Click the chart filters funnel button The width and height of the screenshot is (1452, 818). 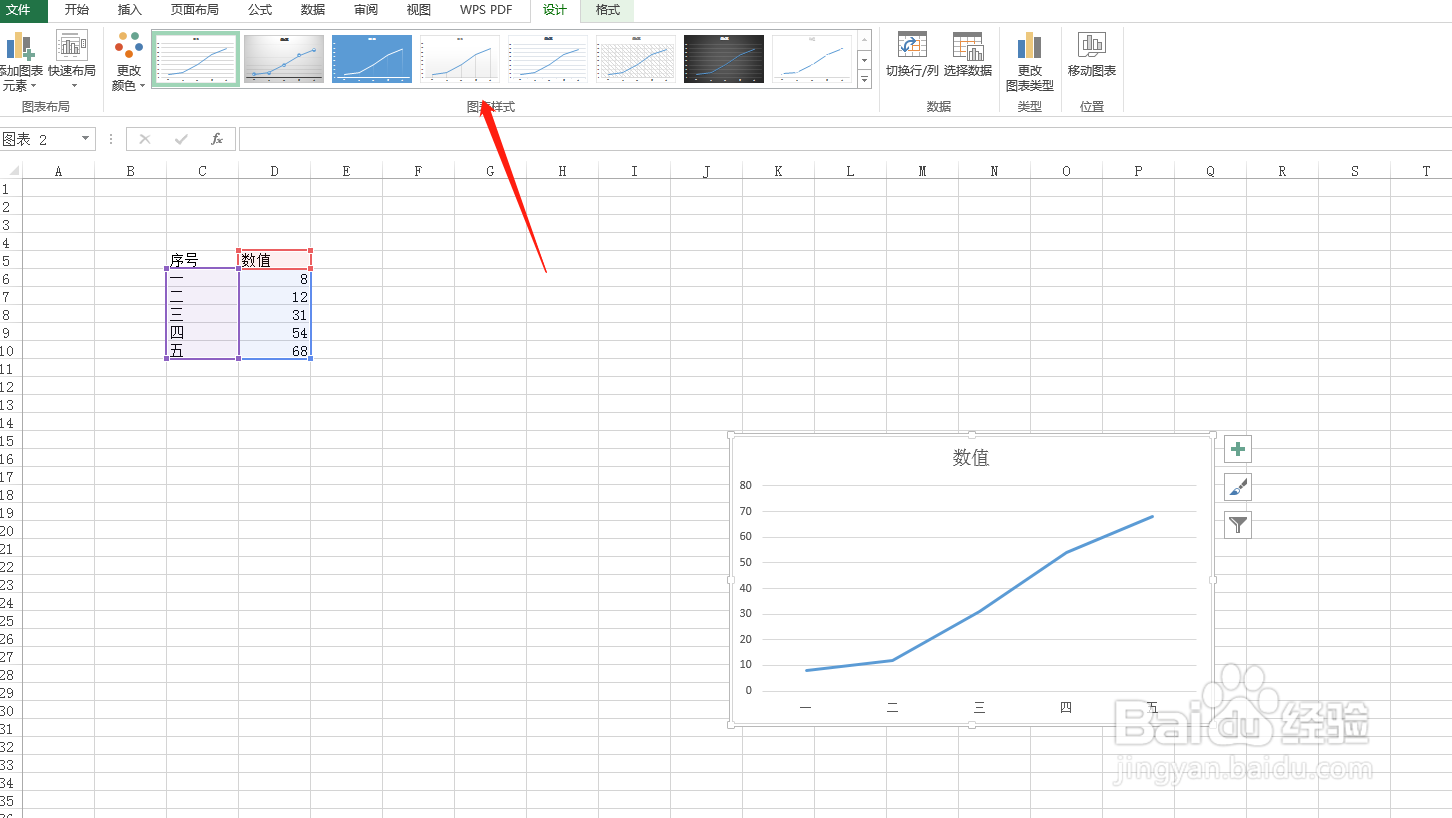pyautogui.click(x=1238, y=525)
